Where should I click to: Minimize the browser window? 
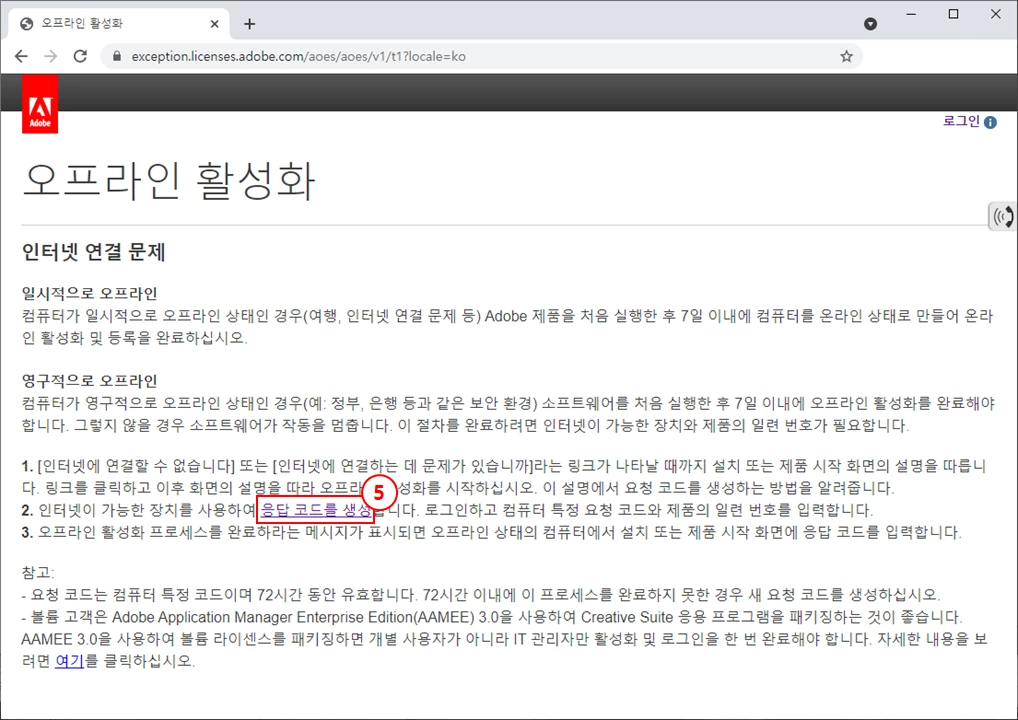912,14
